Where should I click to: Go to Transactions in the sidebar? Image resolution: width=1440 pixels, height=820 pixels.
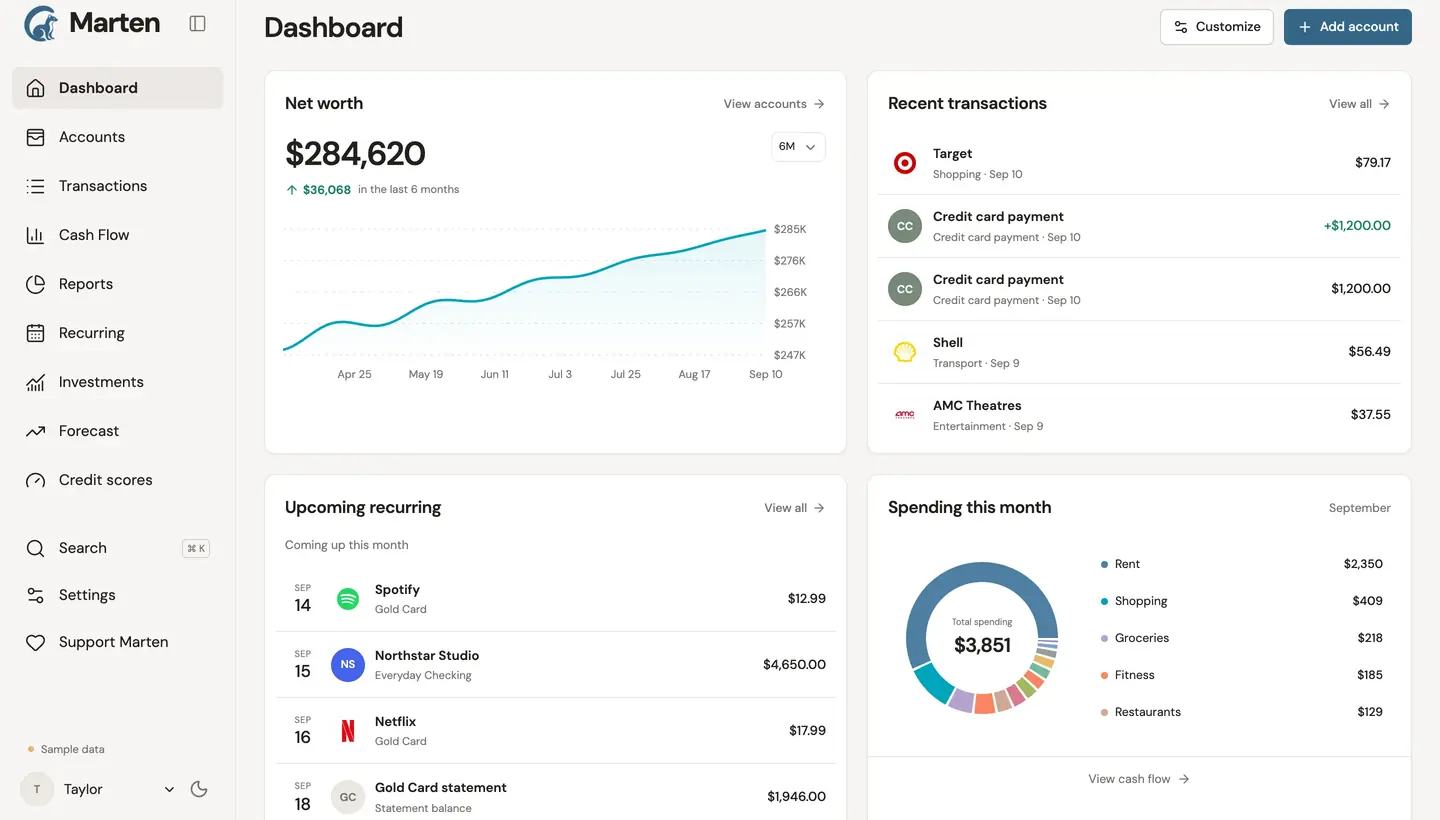point(118,186)
